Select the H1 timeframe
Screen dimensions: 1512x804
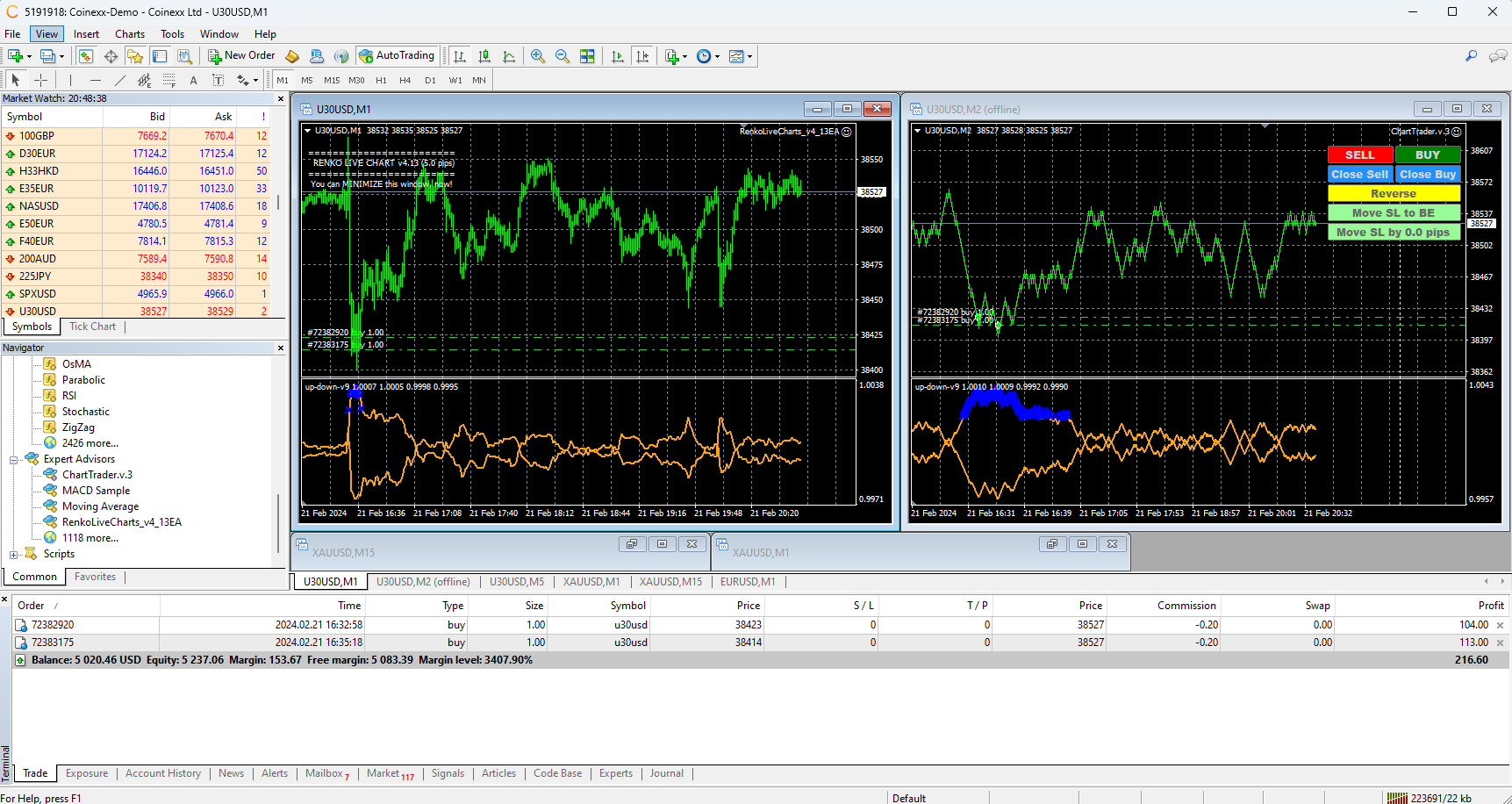[381, 80]
